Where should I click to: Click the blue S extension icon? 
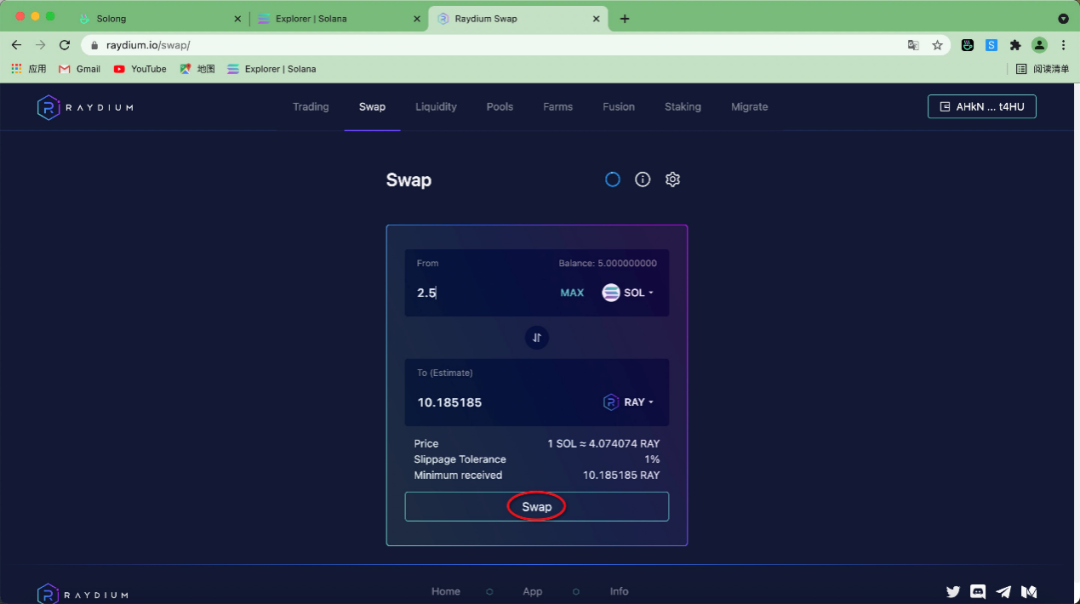coord(992,45)
